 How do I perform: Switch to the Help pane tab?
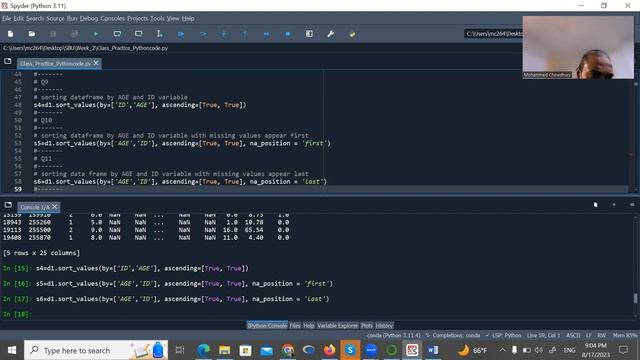(309, 325)
